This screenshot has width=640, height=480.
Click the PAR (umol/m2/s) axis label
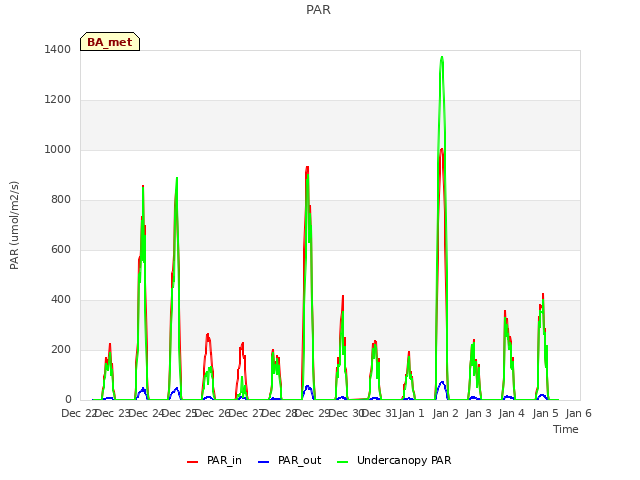click(x=14, y=225)
